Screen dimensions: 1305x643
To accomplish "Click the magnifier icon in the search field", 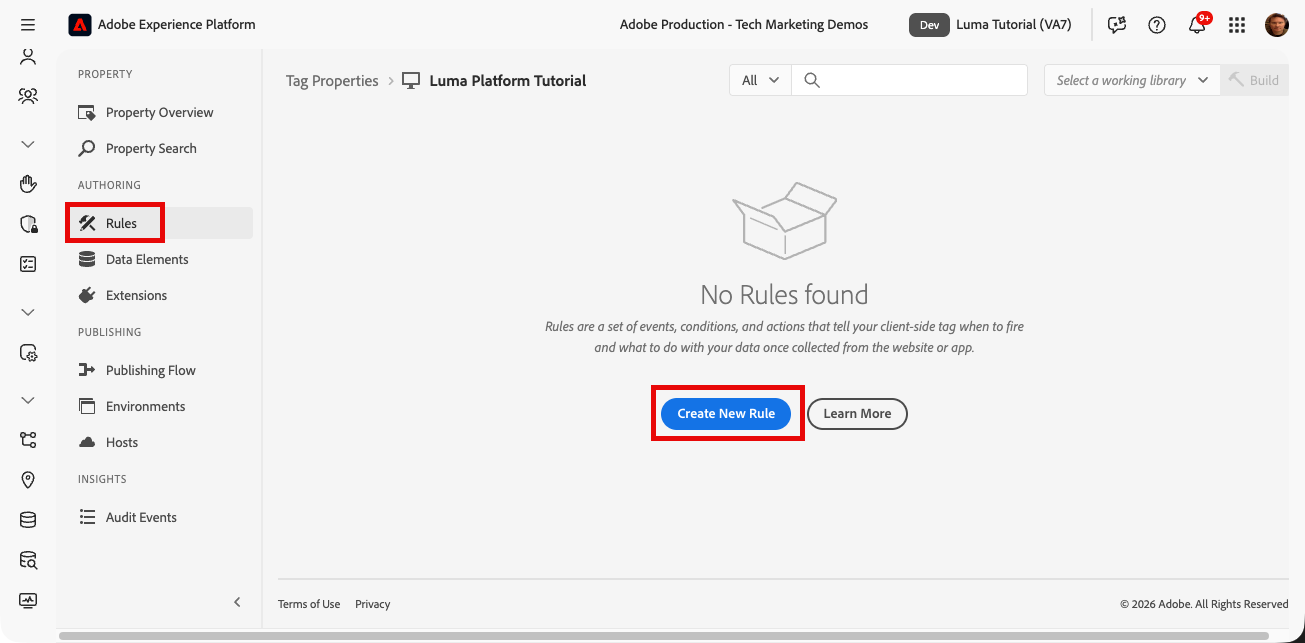I will click(812, 80).
